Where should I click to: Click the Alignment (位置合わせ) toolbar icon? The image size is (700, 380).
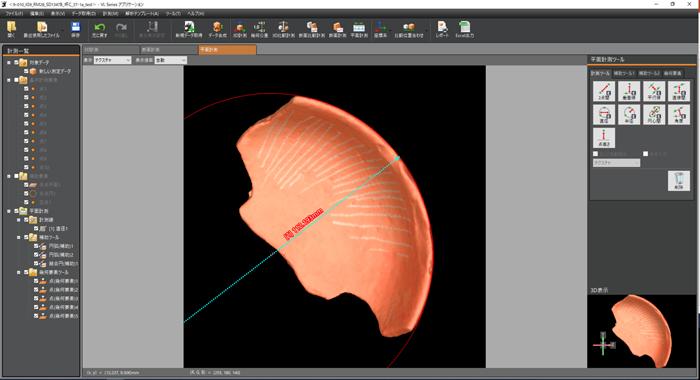(x=408, y=29)
